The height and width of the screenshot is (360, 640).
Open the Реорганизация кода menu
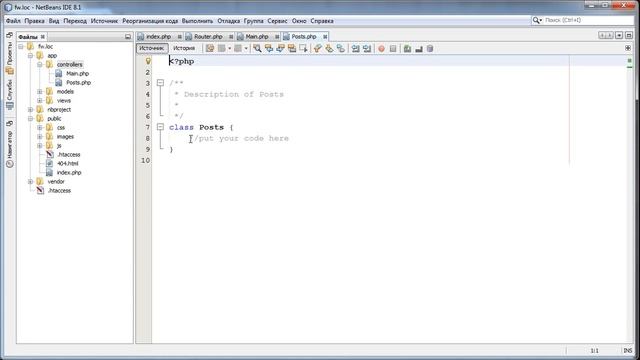coord(150,21)
